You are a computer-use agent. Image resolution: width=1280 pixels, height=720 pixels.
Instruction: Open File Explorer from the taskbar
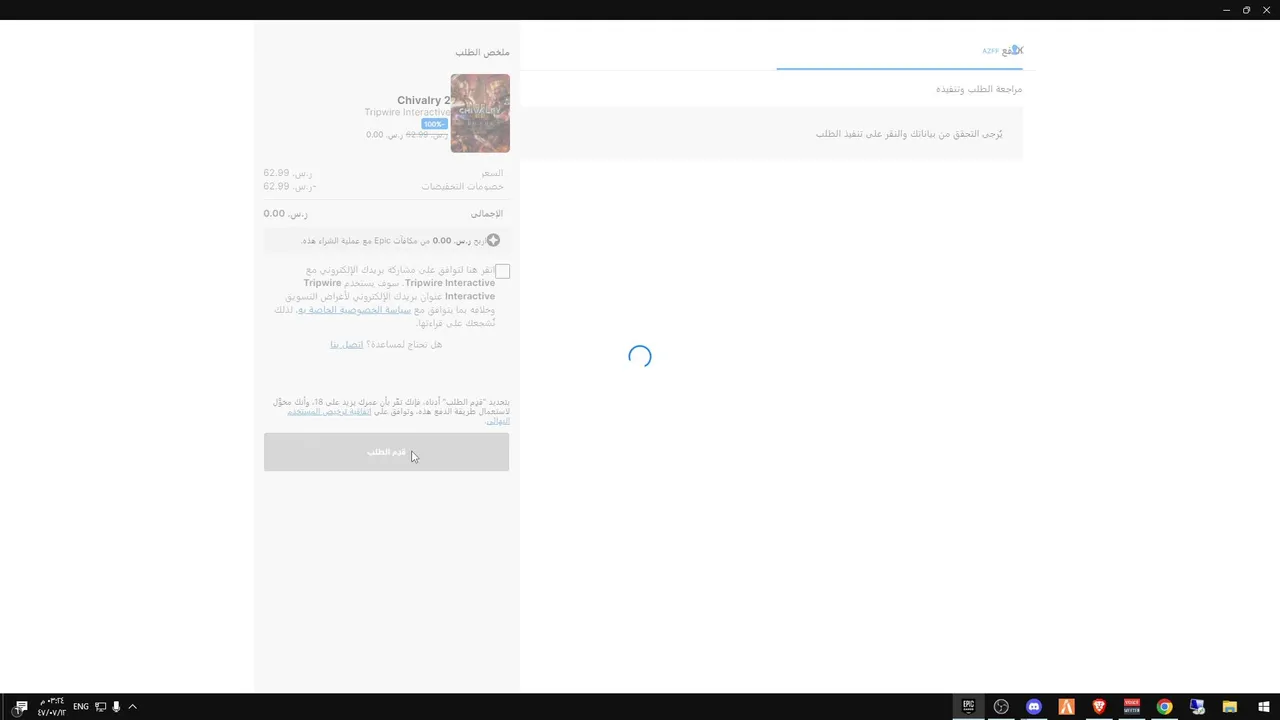[x=1230, y=707]
